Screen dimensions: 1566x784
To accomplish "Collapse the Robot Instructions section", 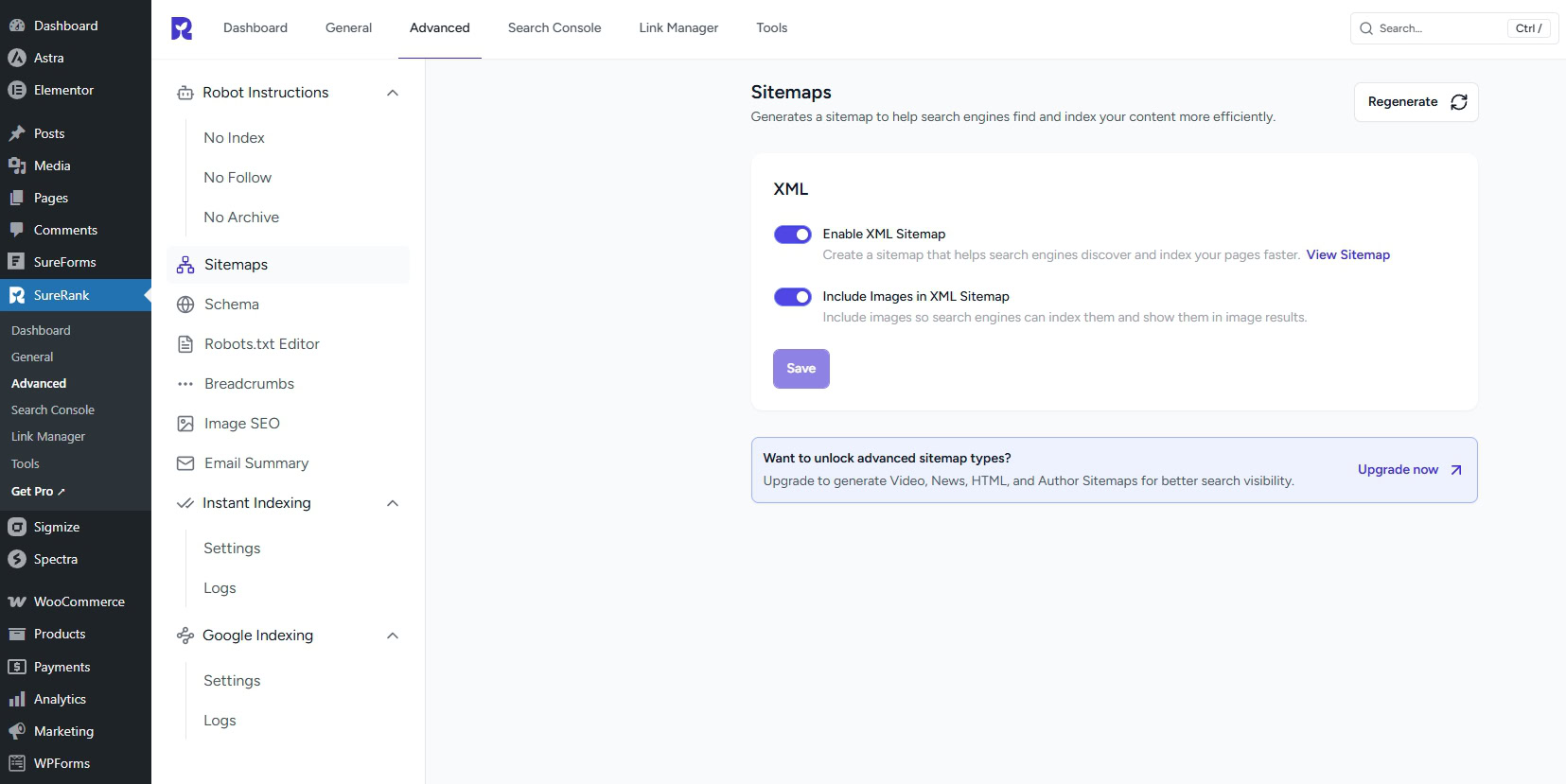I will [393, 93].
